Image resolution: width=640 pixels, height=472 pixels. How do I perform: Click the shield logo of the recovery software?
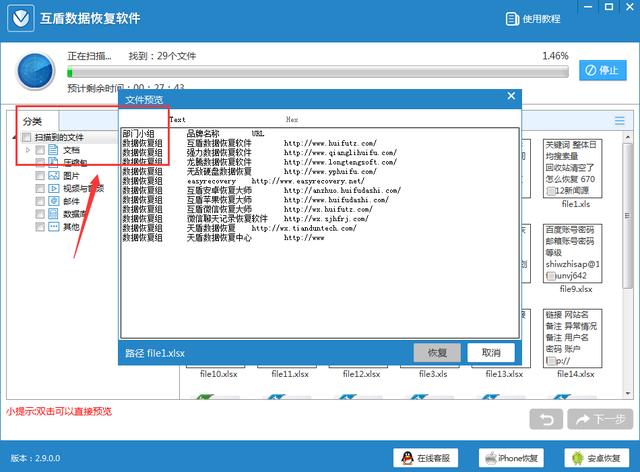pos(20,18)
